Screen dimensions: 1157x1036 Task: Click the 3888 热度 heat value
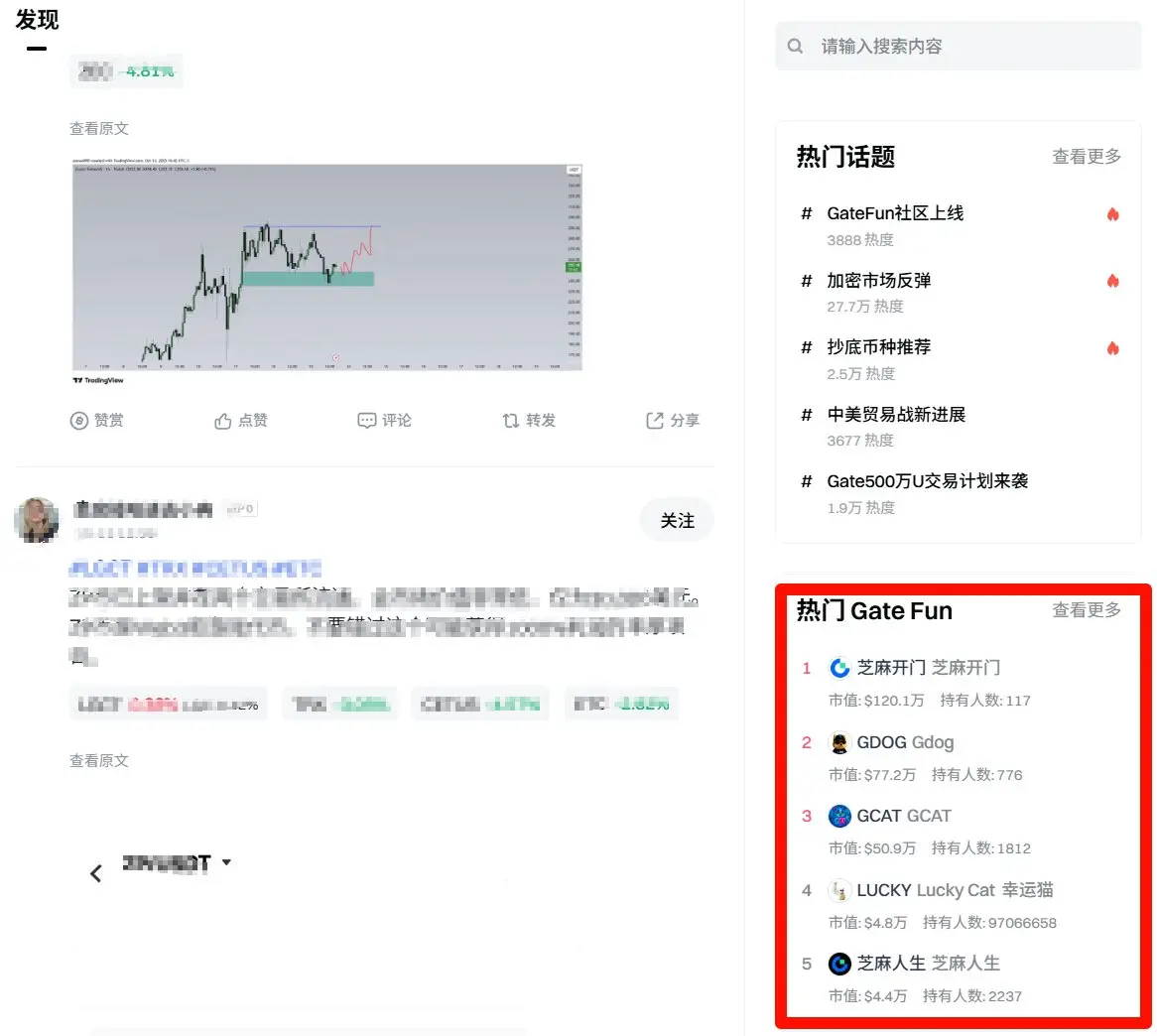860,240
